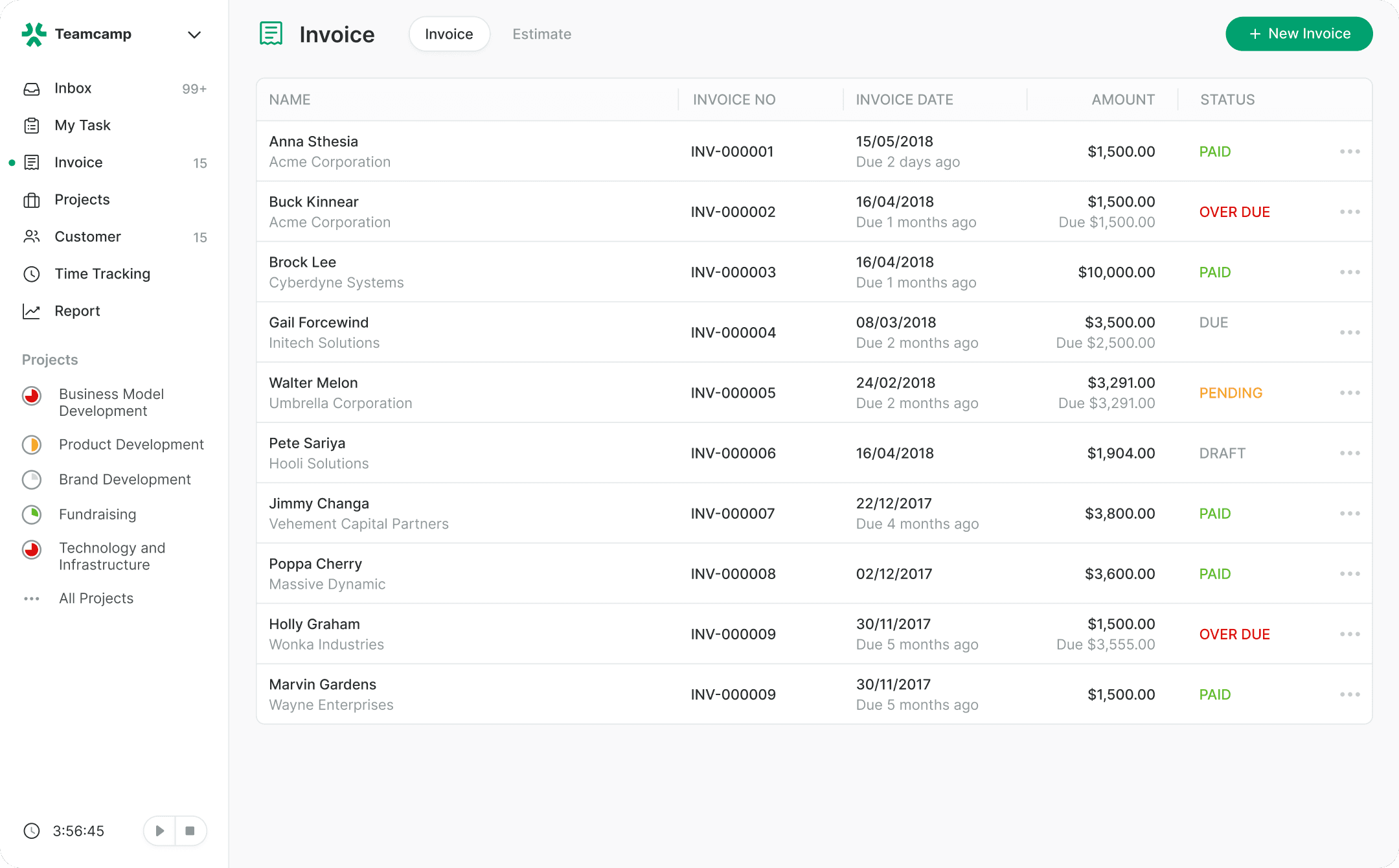Open the Inbox in the sidebar
This screenshot has width=1399, height=868.
click(x=73, y=88)
